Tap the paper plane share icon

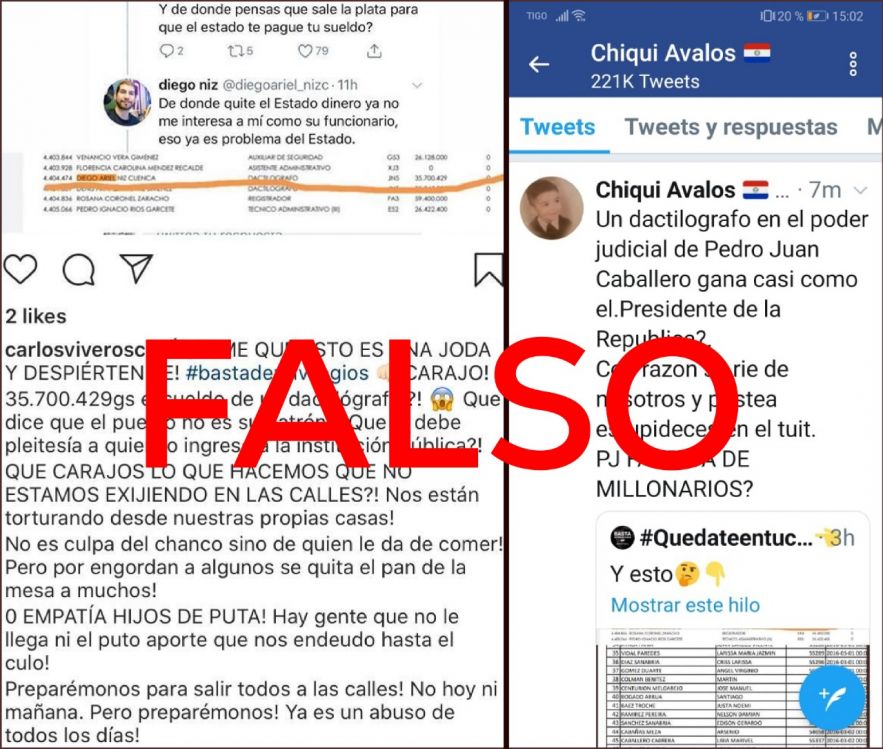[136, 268]
